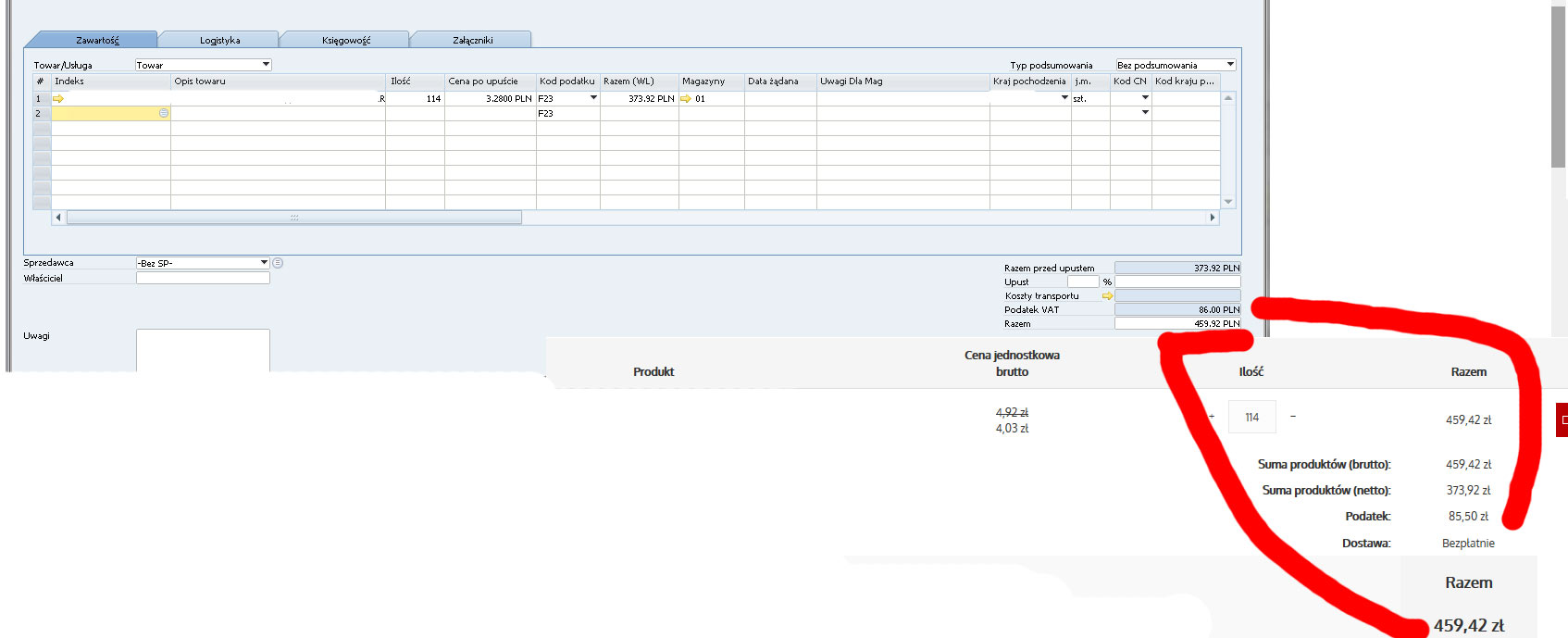Expand the Typ podsumowania dropdown
The height and width of the screenshot is (638, 1568).
(x=1230, y=65)
